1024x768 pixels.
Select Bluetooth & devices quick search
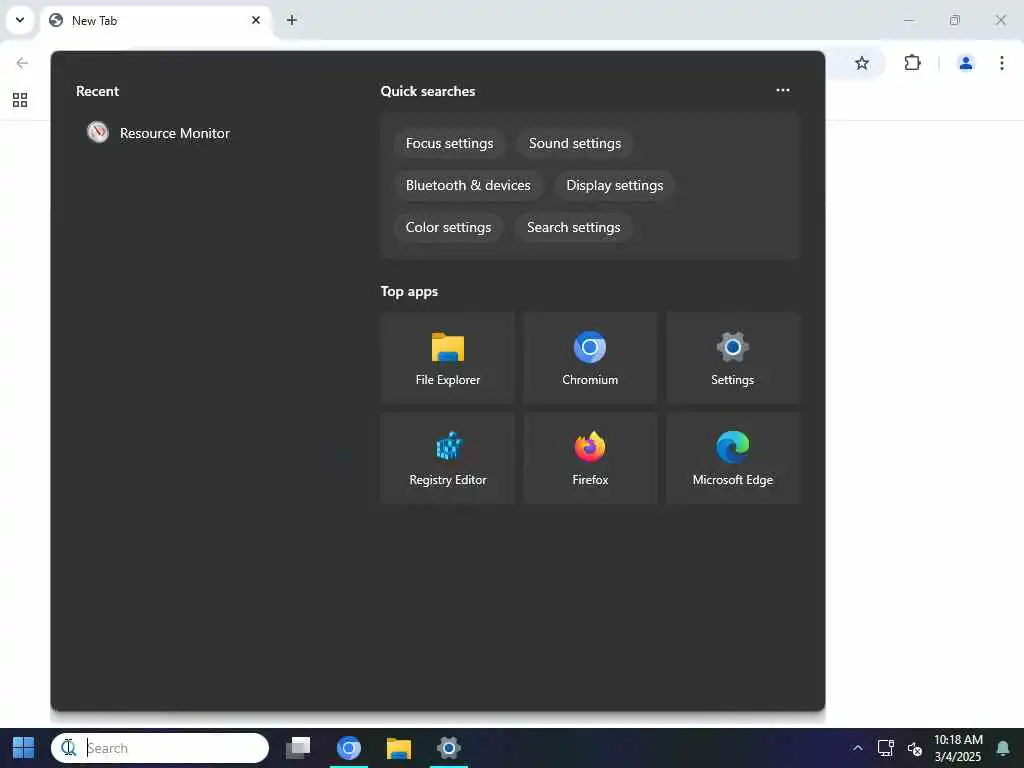click(x=468, y=185)
